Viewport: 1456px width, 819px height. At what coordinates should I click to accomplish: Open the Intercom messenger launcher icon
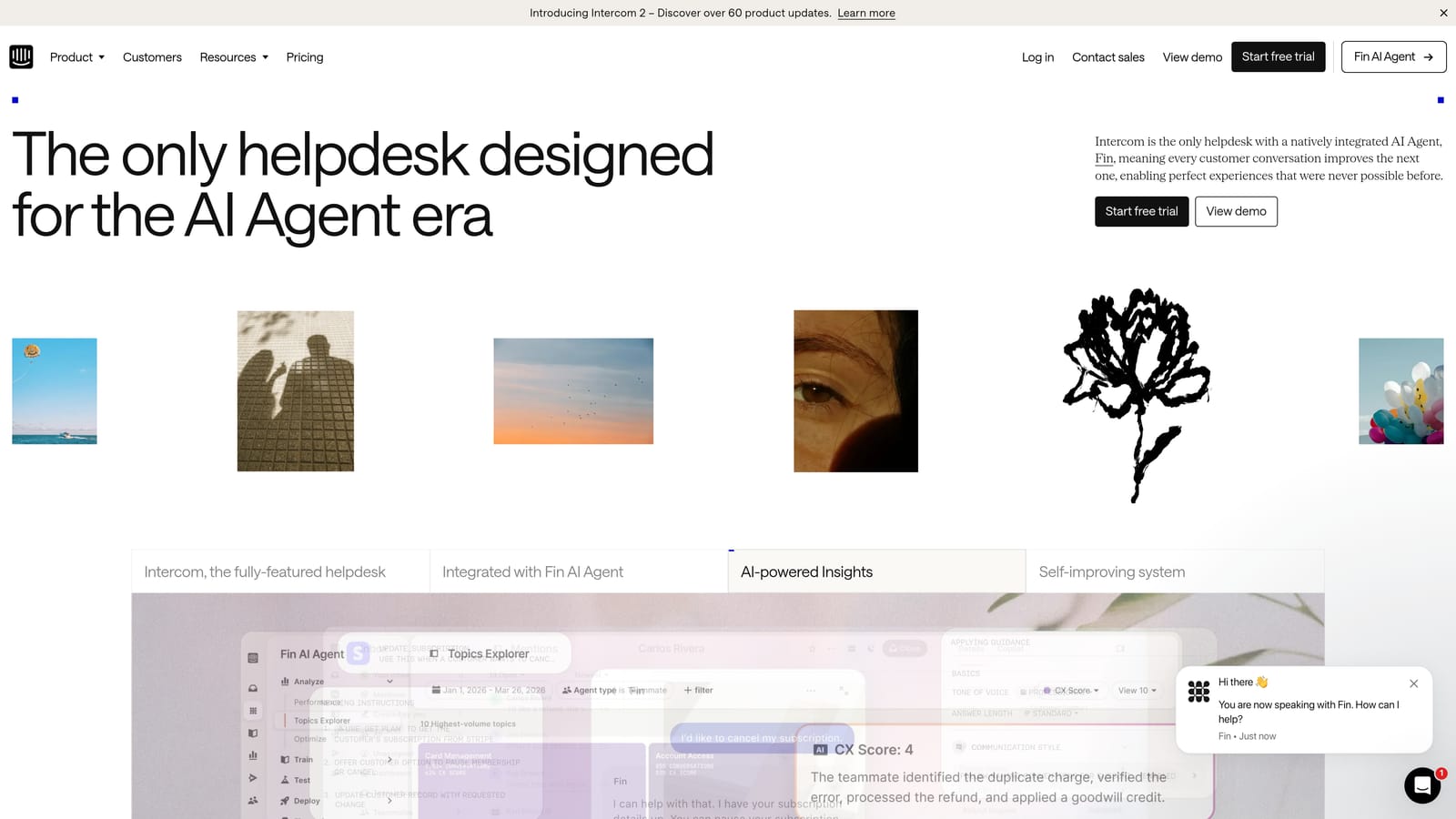[x=1422, y=785]
